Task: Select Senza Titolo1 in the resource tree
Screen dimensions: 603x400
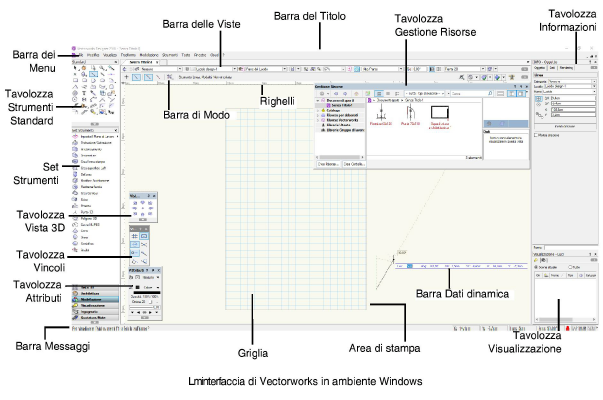Action: [340, 105]
